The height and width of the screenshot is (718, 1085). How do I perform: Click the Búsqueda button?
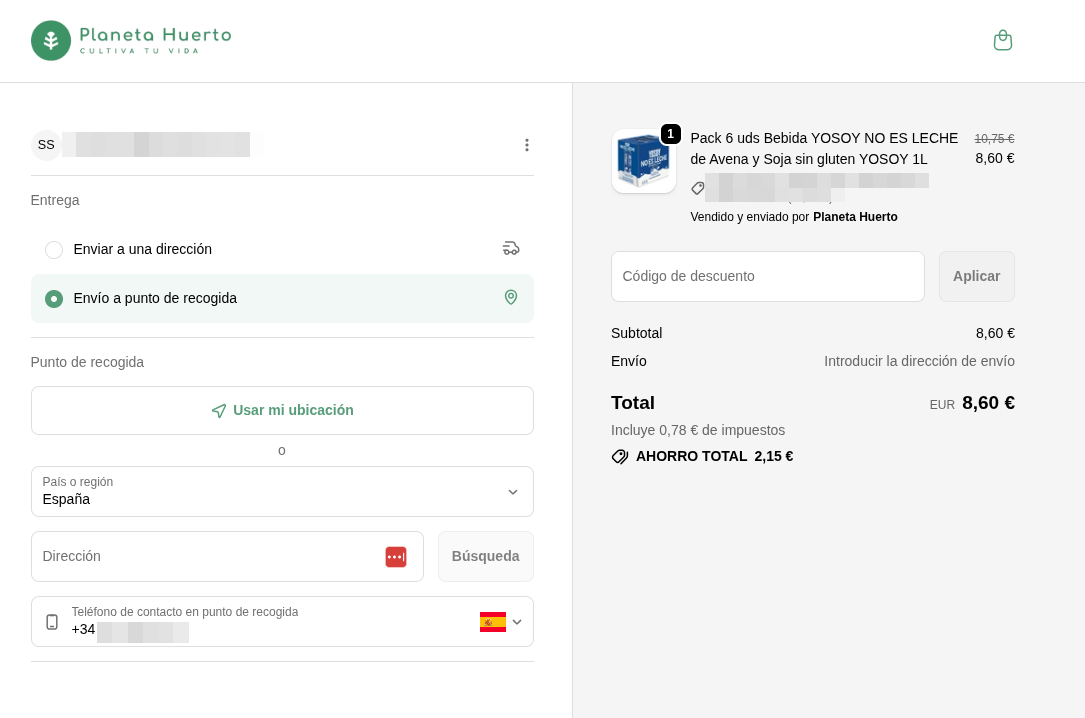click(486, 556)
